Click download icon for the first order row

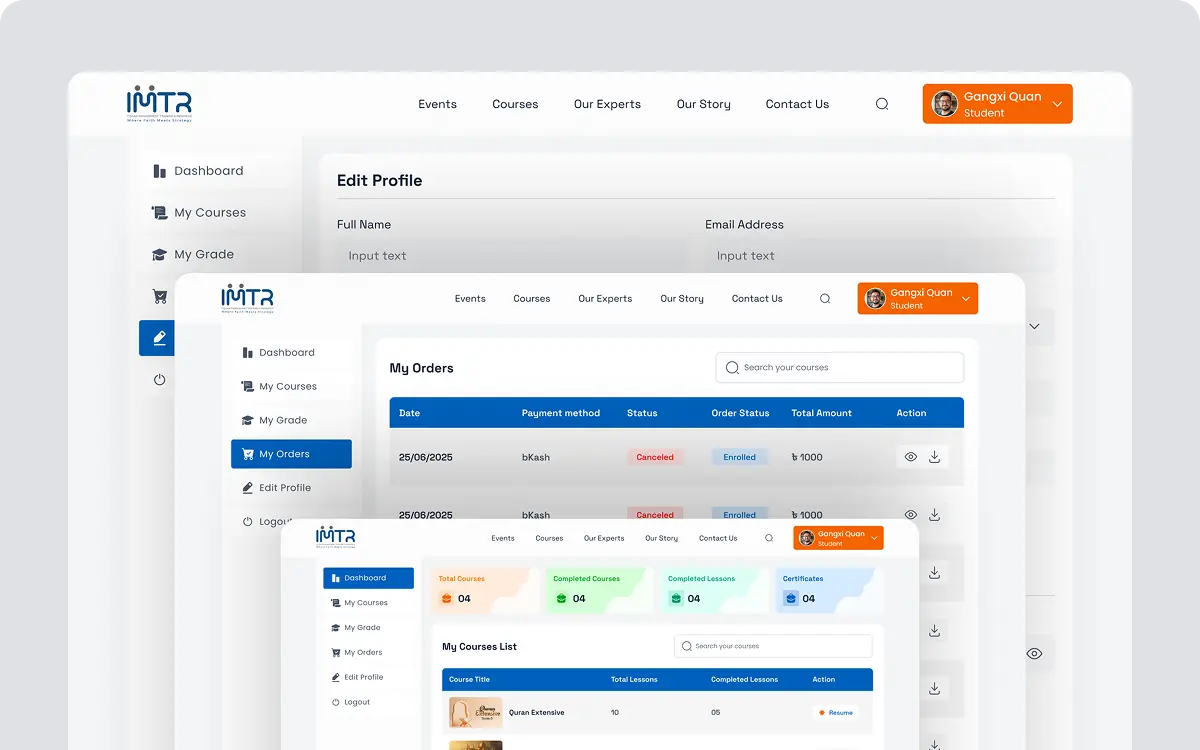[x=935, y=457]
